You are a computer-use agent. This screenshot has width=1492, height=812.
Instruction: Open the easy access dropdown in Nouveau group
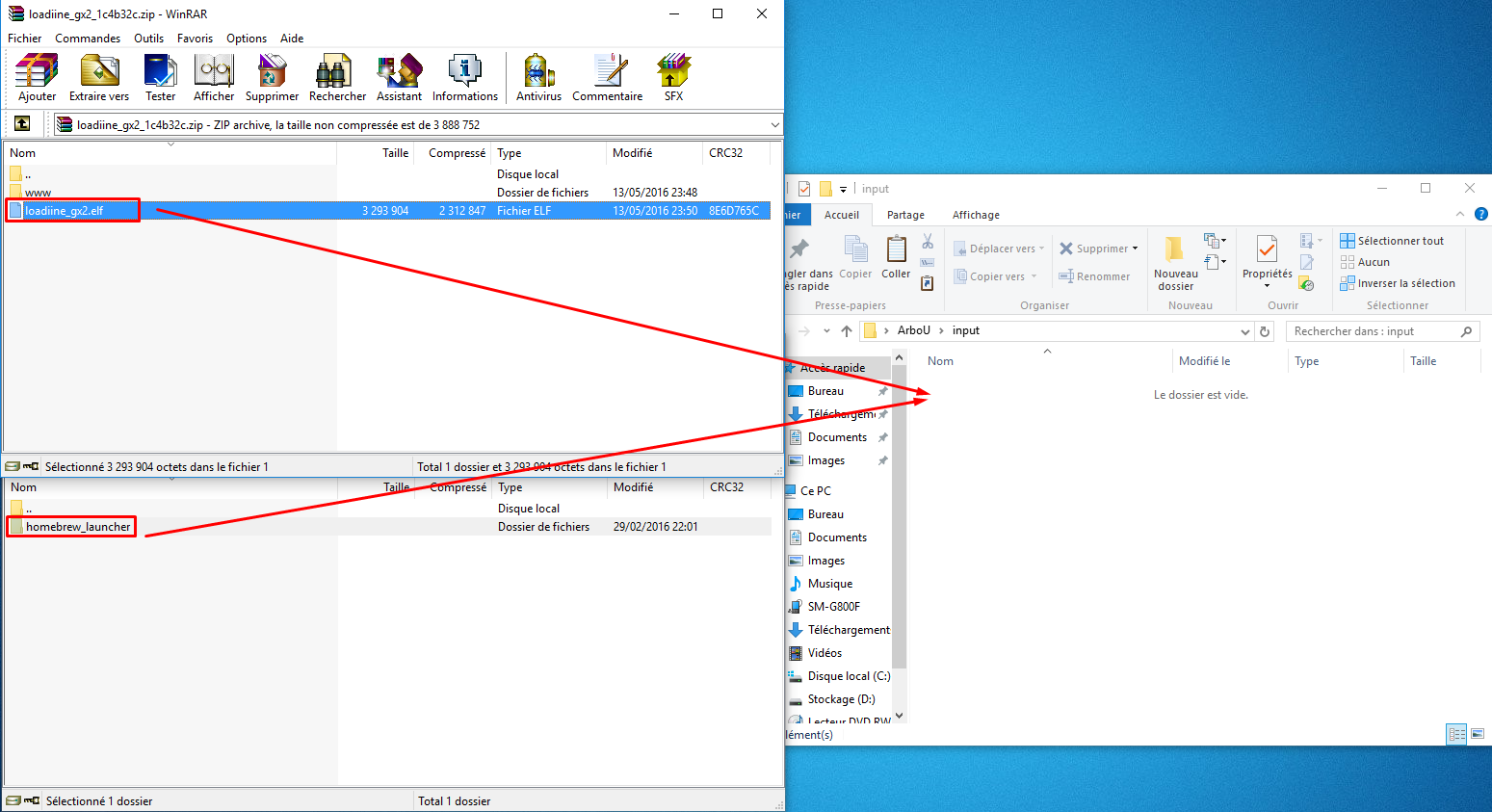[1215, 262]
